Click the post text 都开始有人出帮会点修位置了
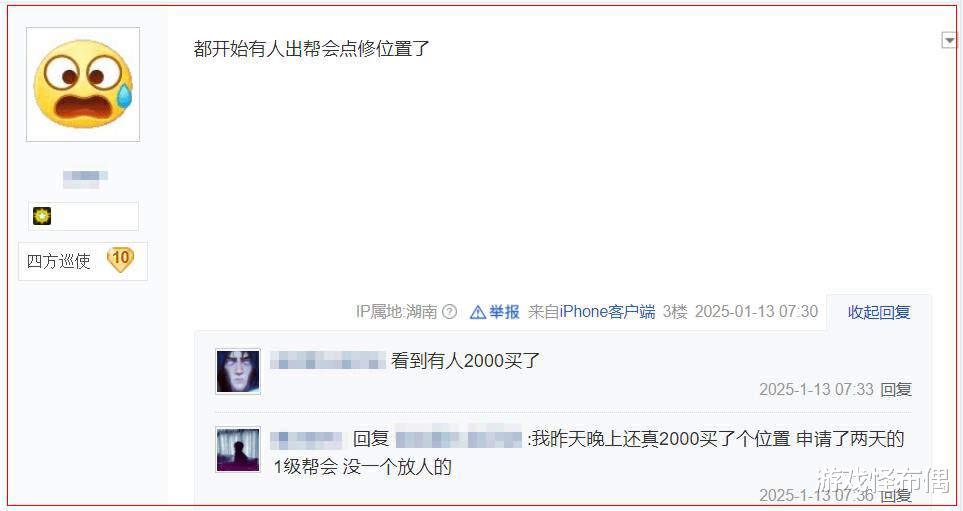 coord(311,49)
